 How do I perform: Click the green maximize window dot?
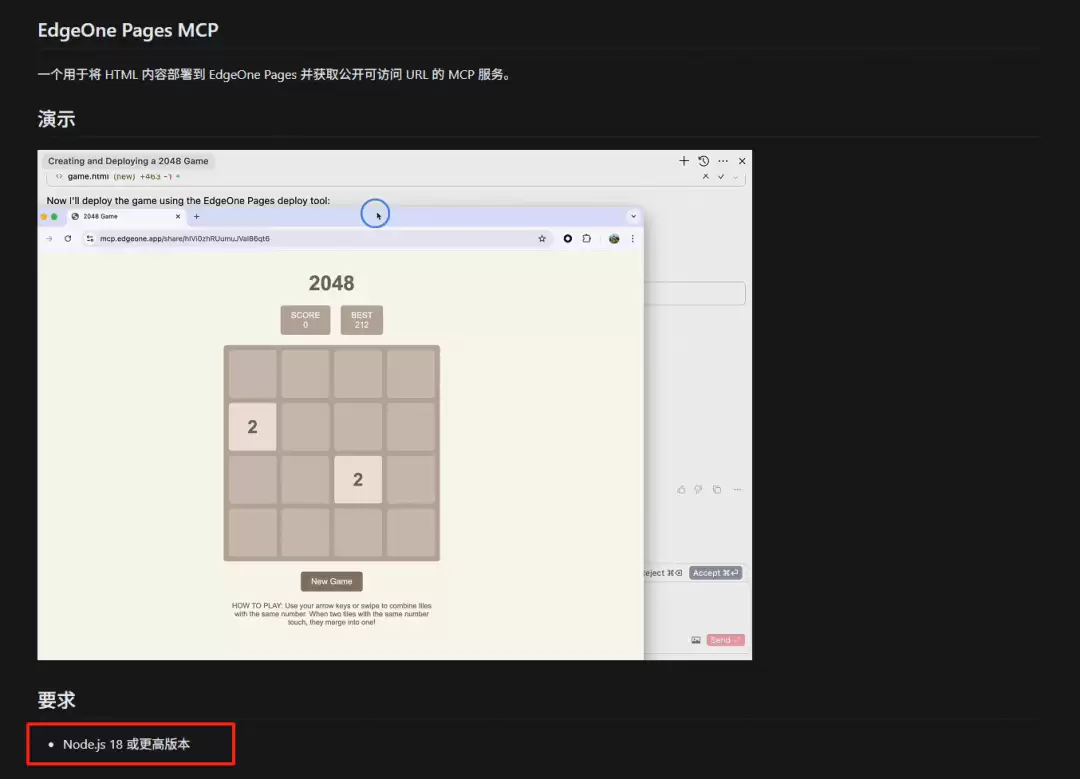[x=54, y=216]
